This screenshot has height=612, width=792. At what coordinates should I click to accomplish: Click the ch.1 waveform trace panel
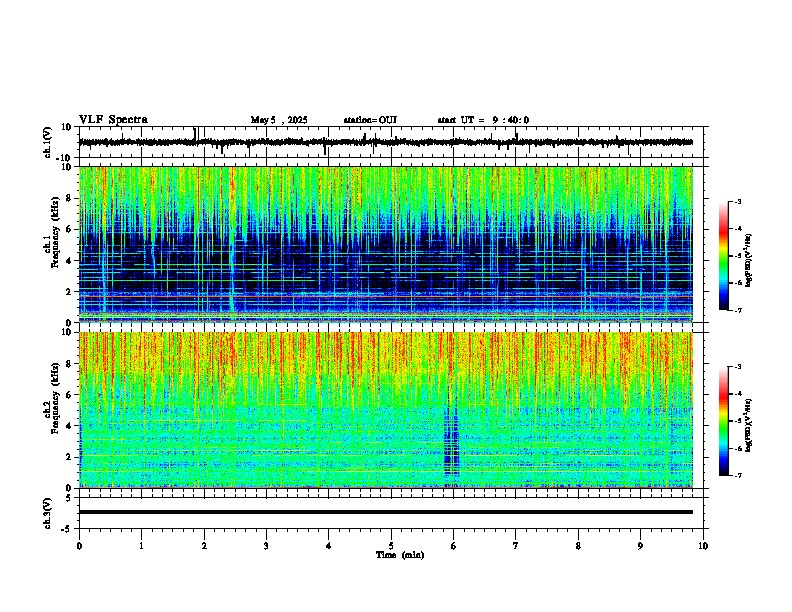tap(391, 142)
